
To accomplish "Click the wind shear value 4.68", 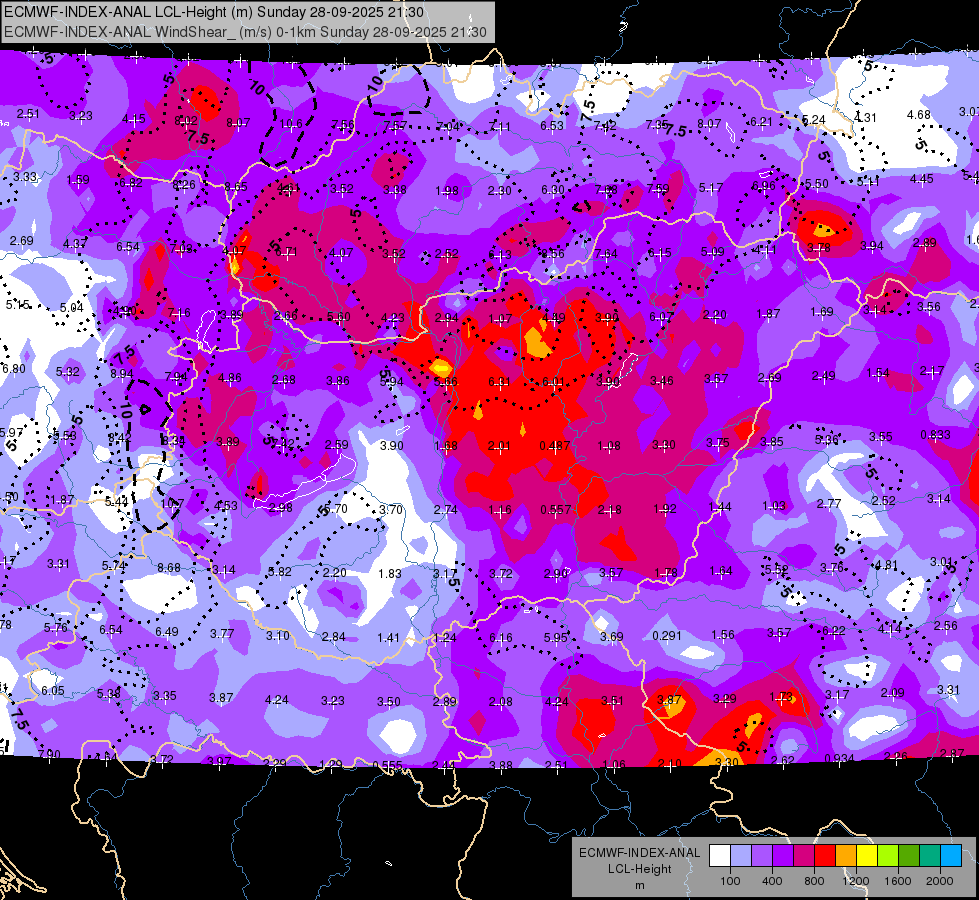I will tap(918, 115).
